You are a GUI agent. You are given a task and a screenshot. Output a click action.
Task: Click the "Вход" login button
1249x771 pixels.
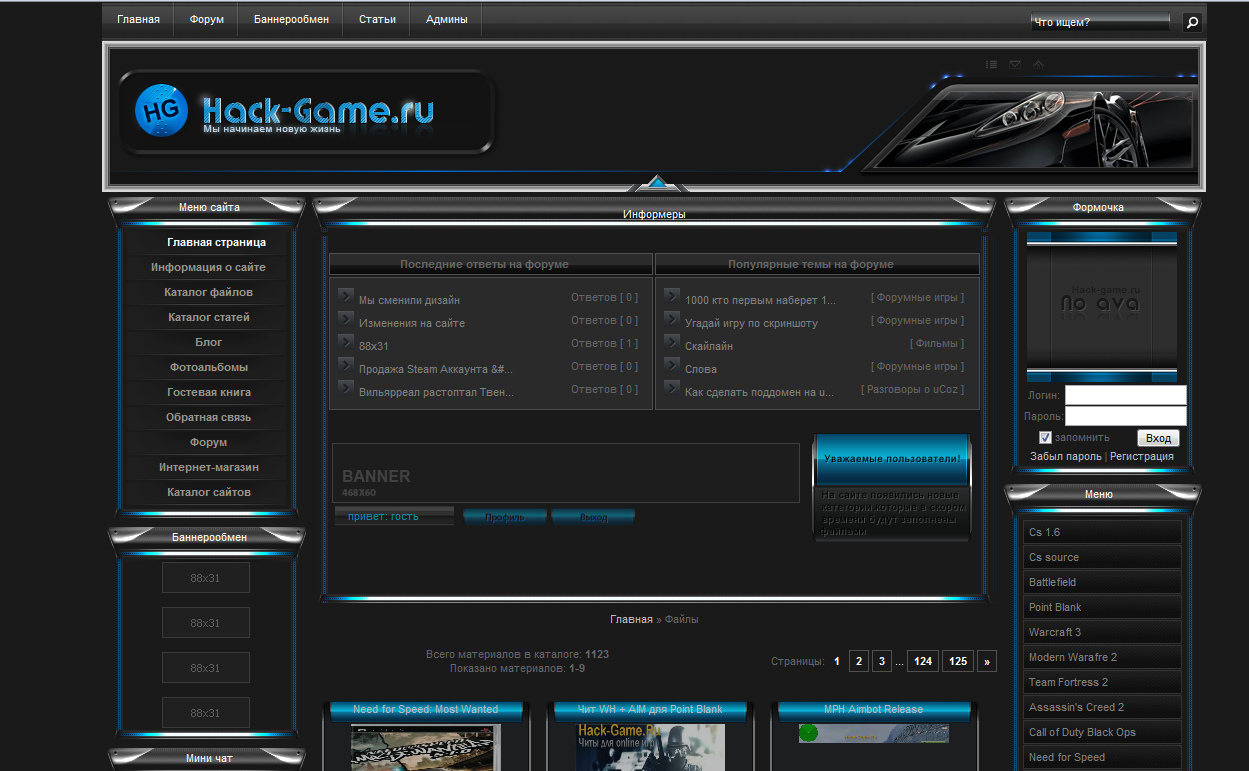[x=1158, y=438]
